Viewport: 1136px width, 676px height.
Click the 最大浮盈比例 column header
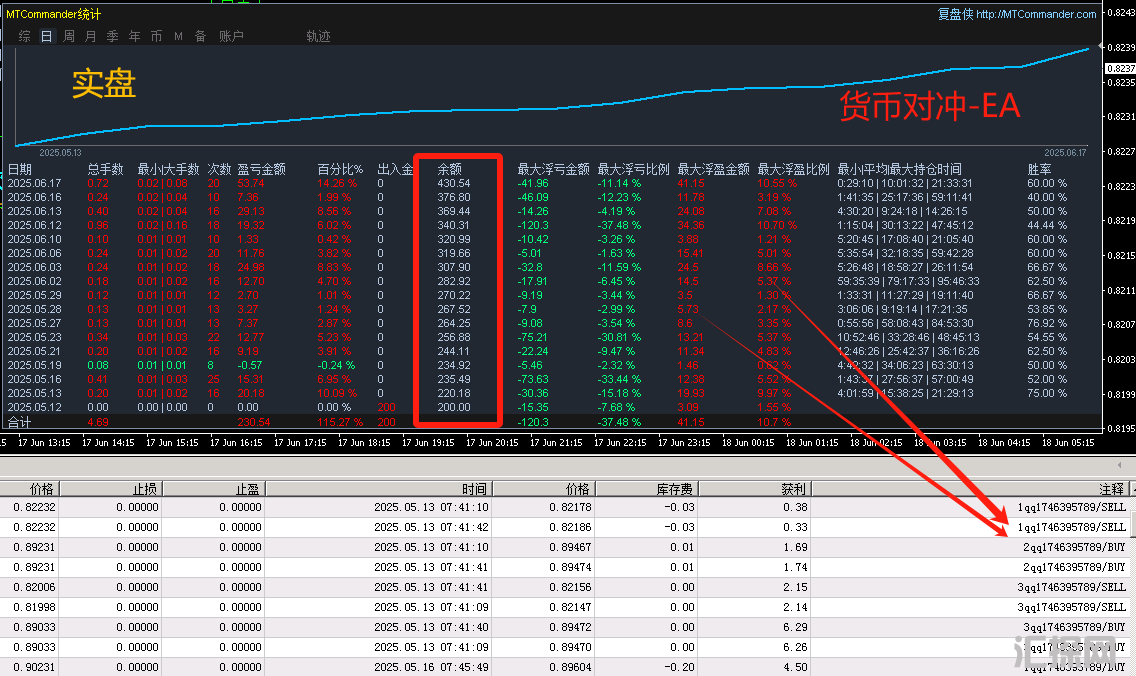pyautogui.click(x=793, y=169)
